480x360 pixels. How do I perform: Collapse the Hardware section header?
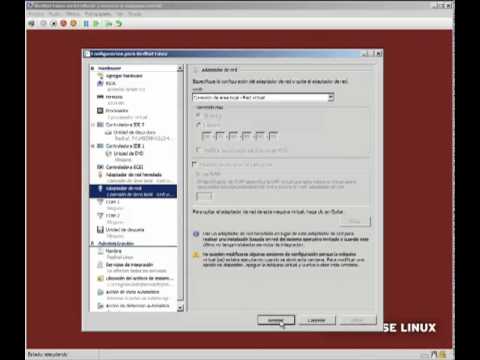click(x=93, y=68)
